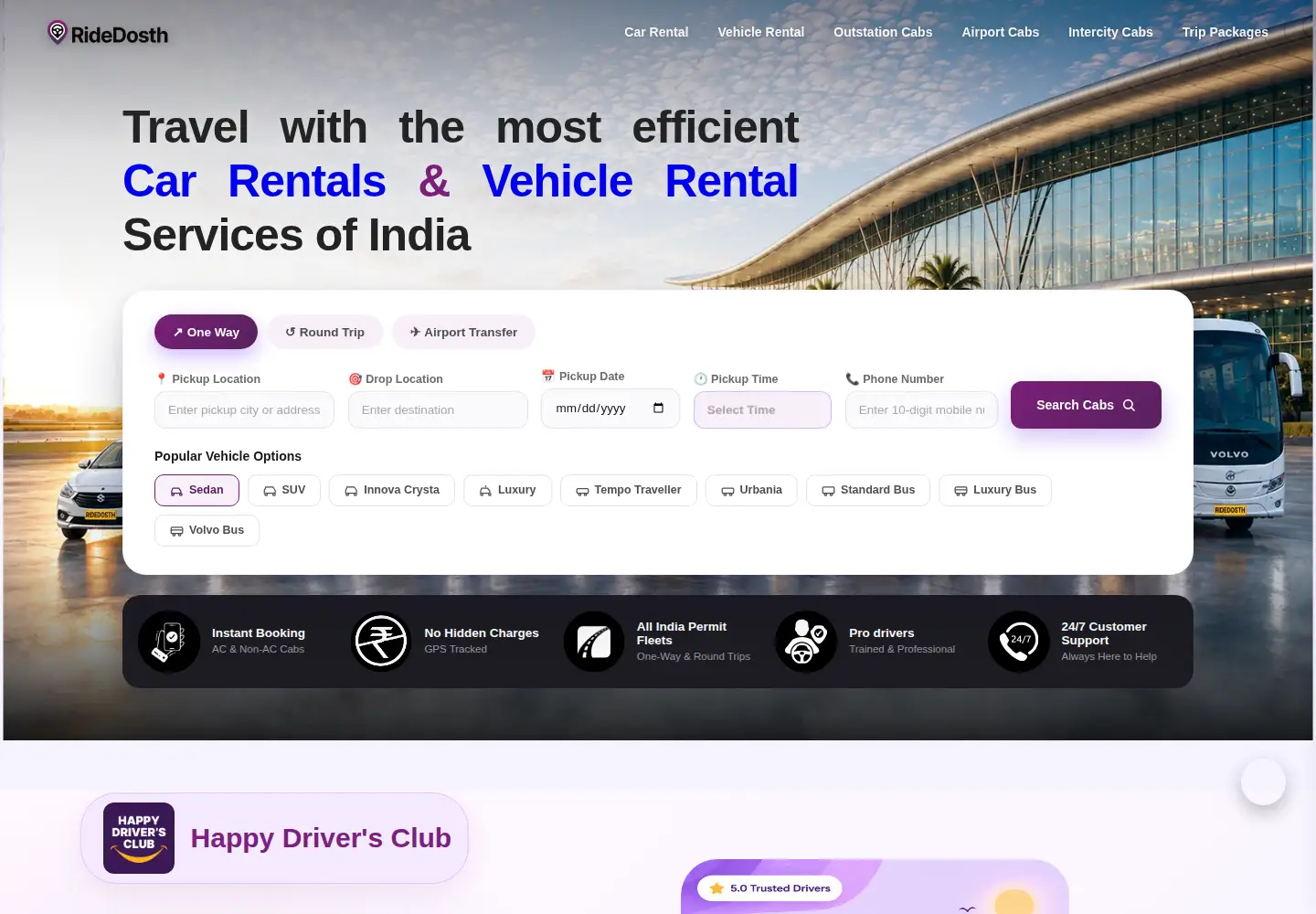This screenshot has height=914, width=1316.
Task: Click the RideDosth logo pin icon
Action: coord(58,33)
